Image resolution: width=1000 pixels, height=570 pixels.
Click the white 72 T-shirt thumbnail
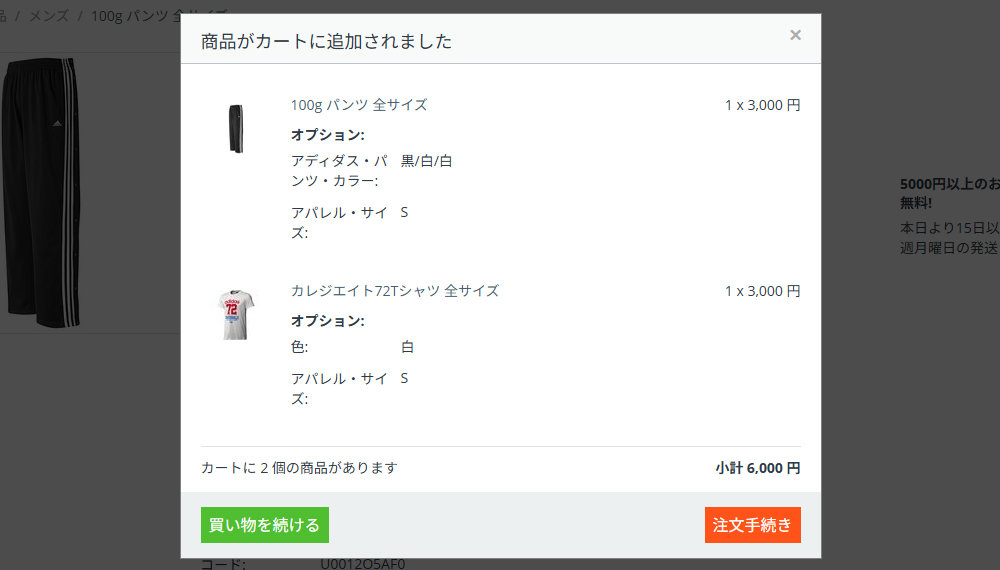coord(235,314)
